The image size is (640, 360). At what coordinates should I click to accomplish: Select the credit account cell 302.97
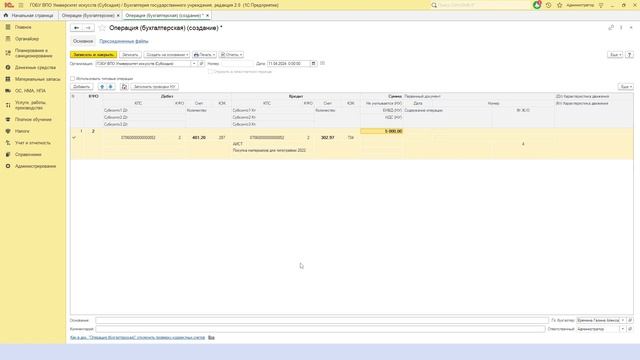[328, 138]
